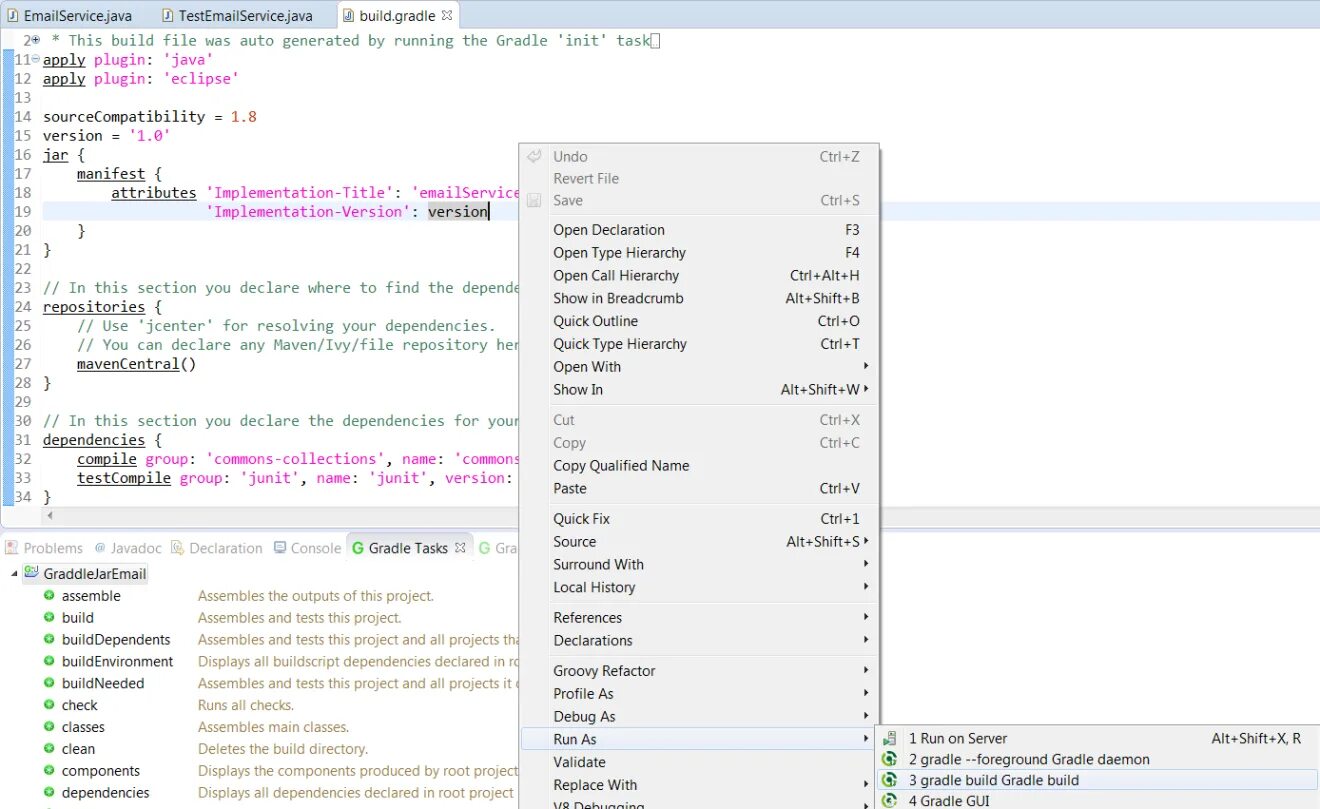The height and width of the screenshot is (809, 1320).
Task: Choose Paste in context menu
Action: coord(699,489)
